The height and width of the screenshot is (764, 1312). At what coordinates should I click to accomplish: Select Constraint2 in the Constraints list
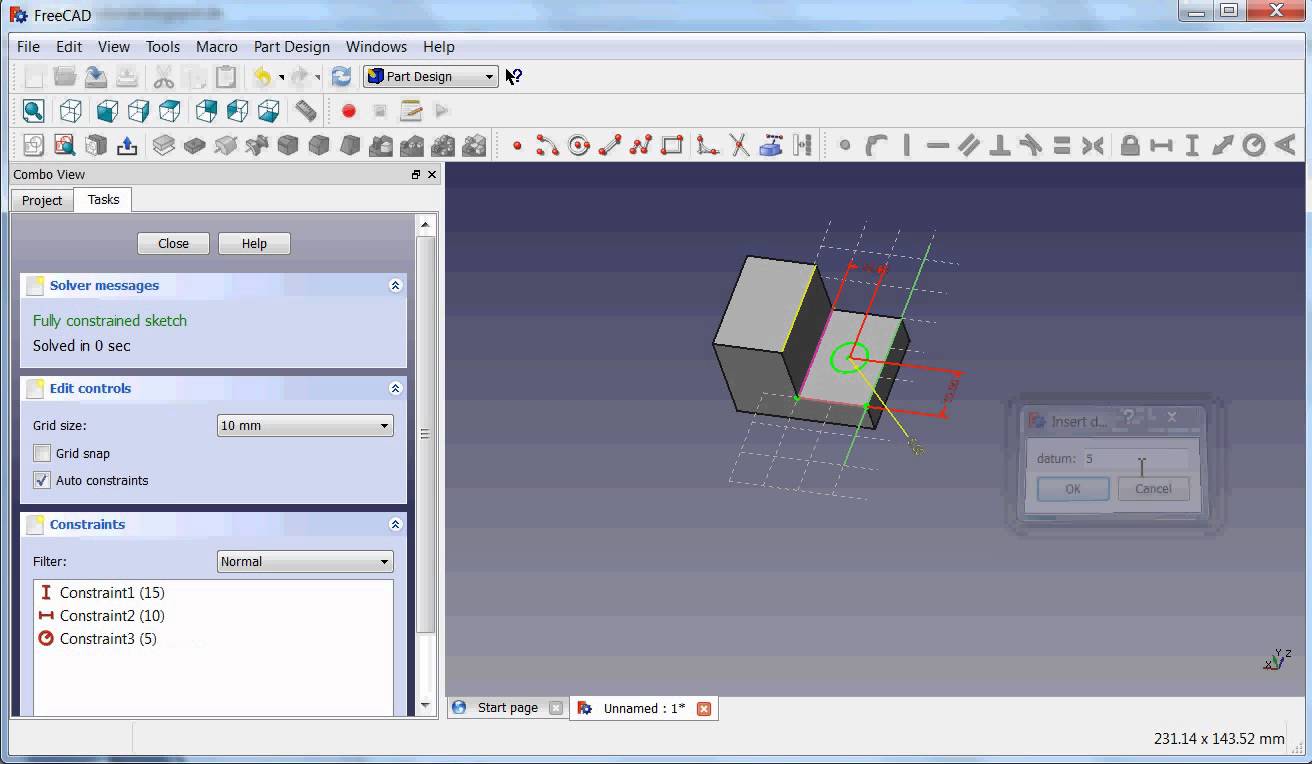point(111,615)
